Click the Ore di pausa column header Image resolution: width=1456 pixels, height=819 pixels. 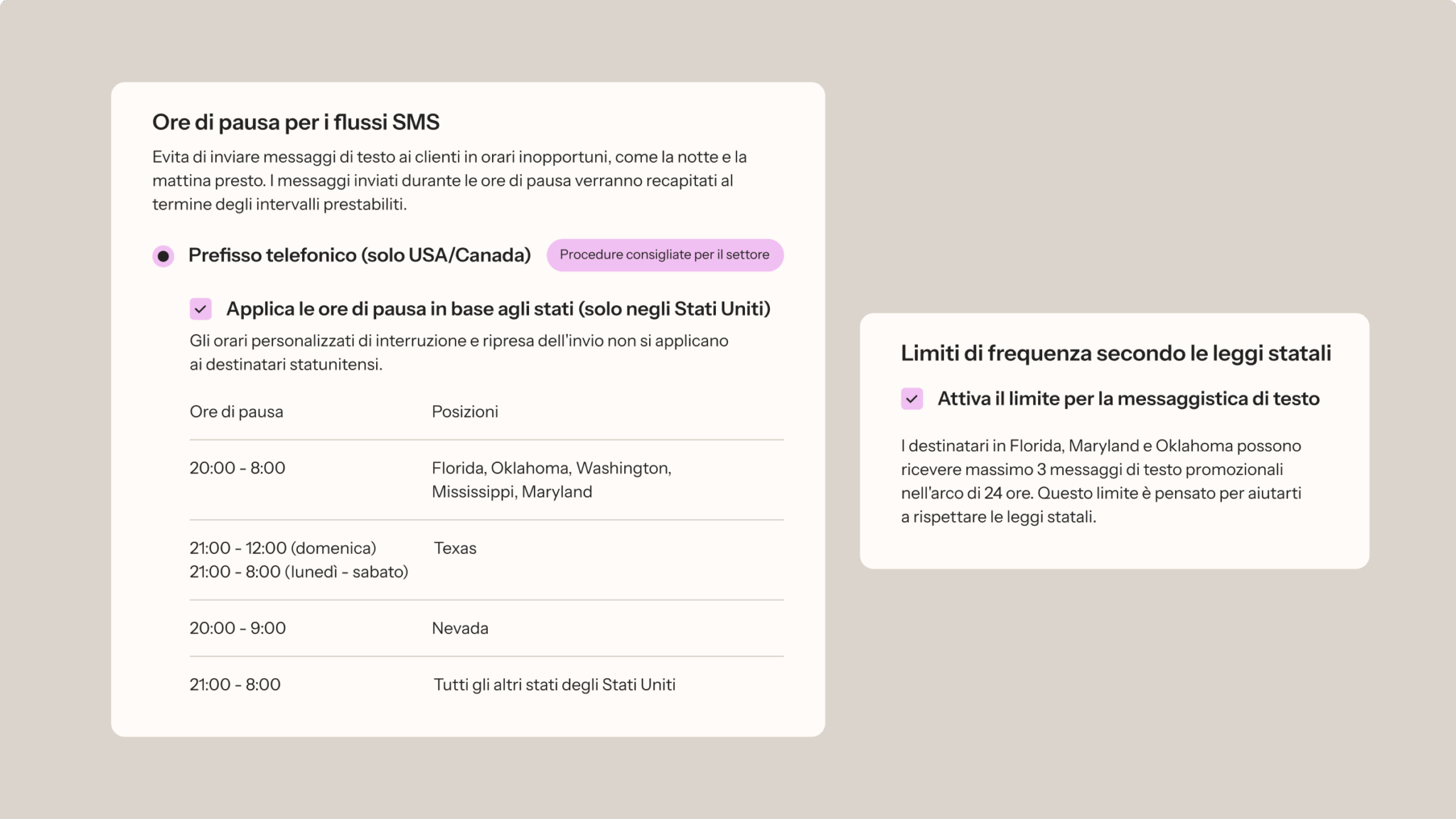[x=236, y=412]
